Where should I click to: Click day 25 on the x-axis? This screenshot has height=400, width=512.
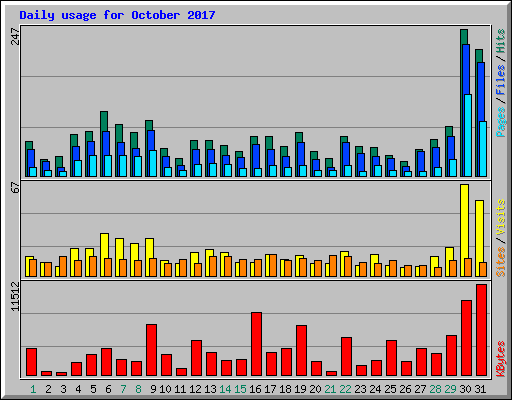pos(390,389)
